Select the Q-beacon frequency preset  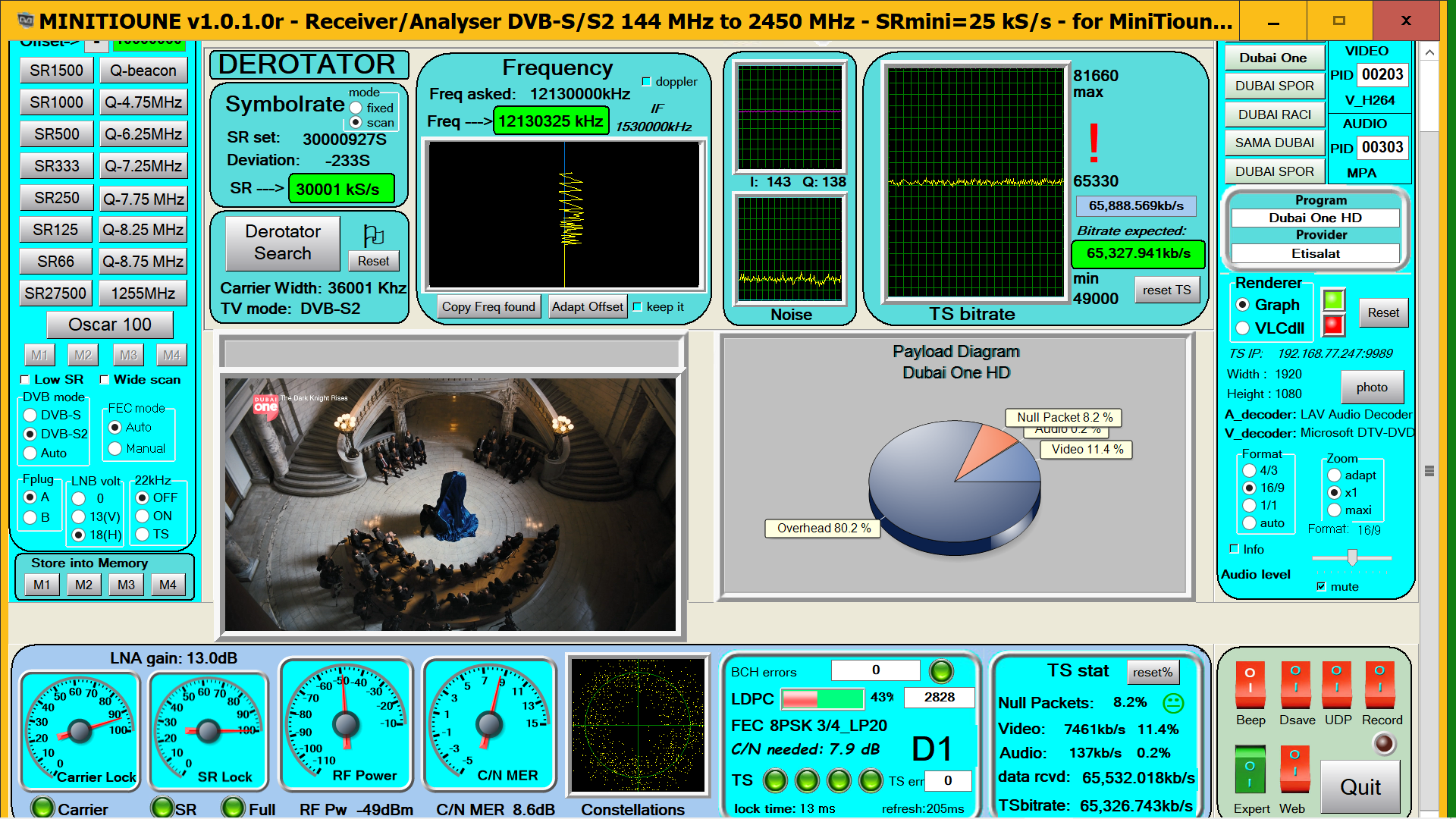pyautogui.click(x=143, y=71)
